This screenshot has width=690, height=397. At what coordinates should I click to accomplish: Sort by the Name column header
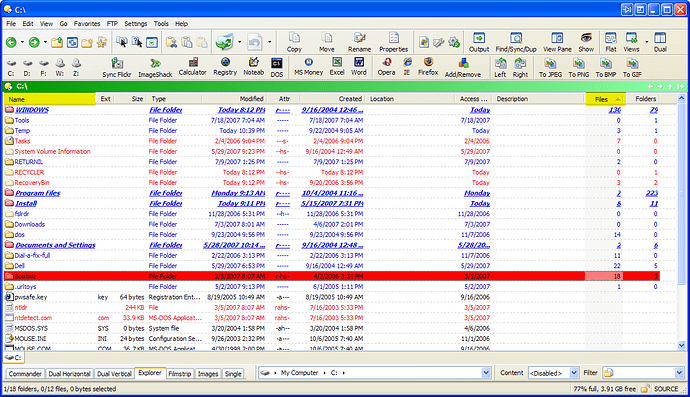click(x=50, y=99)
